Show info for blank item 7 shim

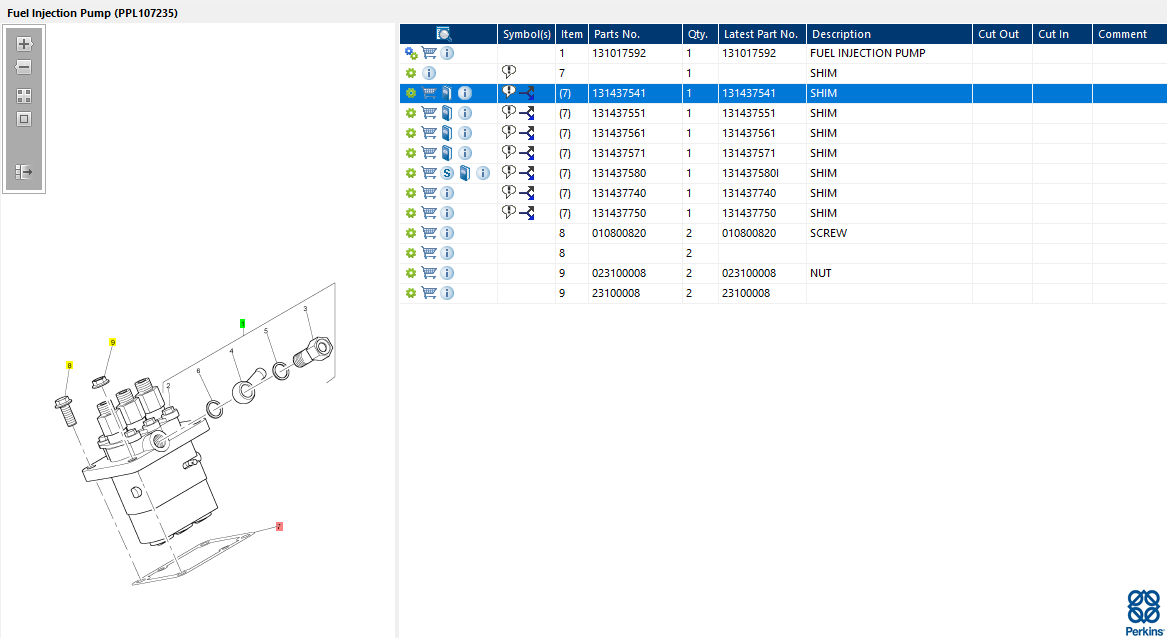[429, 73]
